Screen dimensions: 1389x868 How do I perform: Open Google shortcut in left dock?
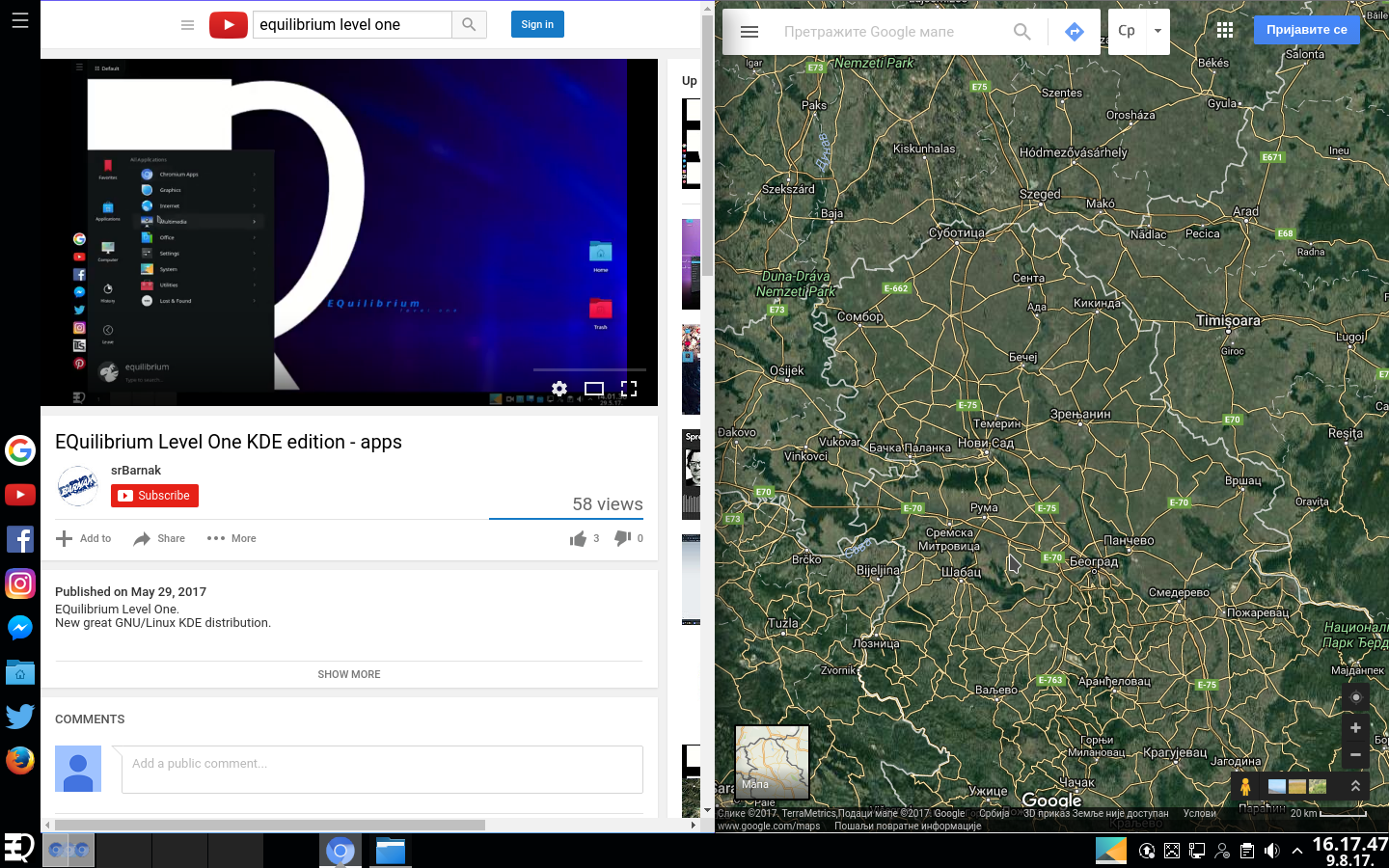(x=20, y=450)
